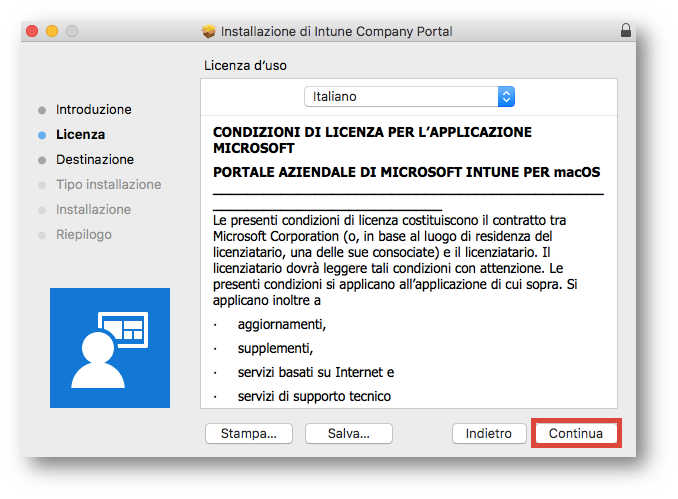
Task: Select the Installazione step
Action: (93, 210)
